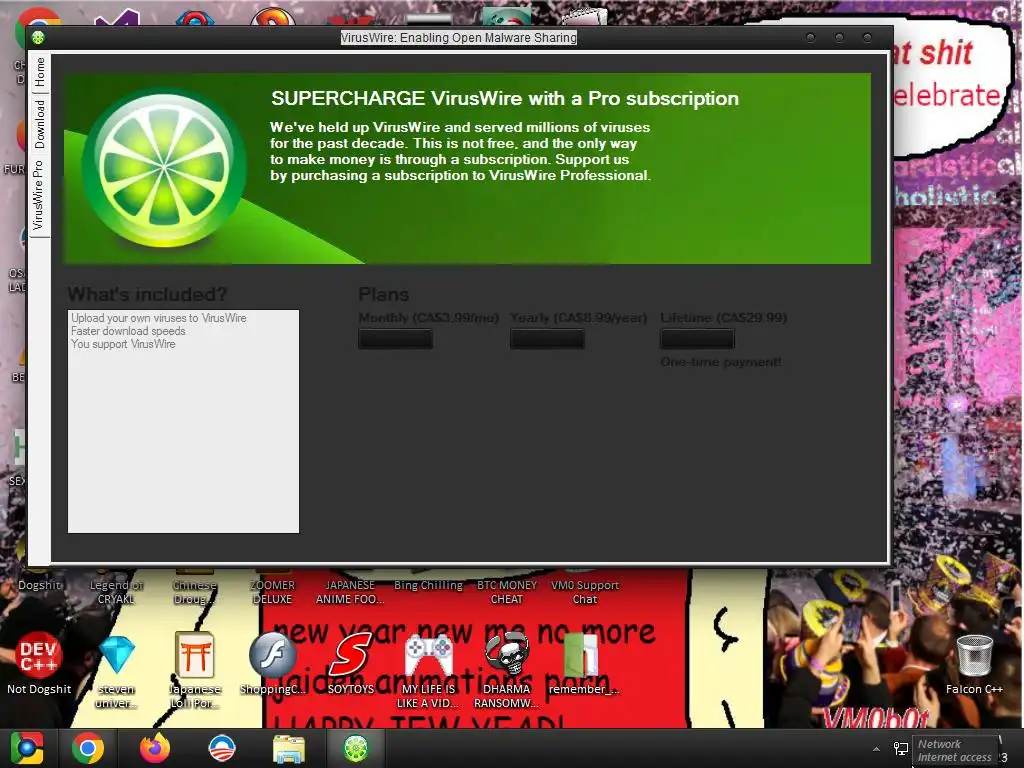Screen dimensions: 1024x768
Task: Click the lime logo in the banner
Action: pos(164,170)
